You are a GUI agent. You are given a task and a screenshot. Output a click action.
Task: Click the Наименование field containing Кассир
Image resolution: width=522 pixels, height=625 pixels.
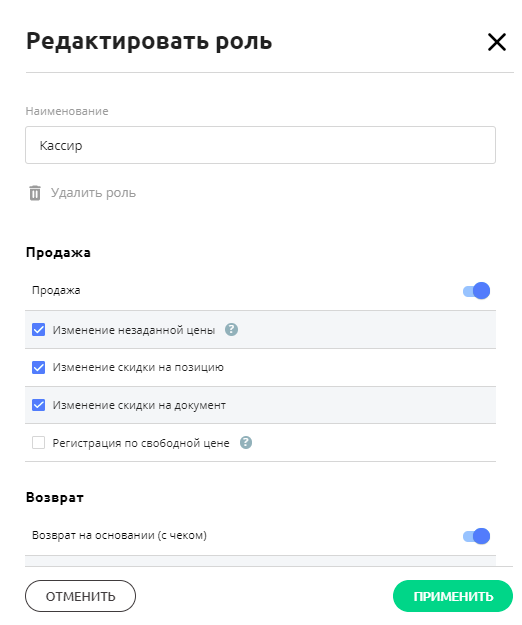coord(261,145)
